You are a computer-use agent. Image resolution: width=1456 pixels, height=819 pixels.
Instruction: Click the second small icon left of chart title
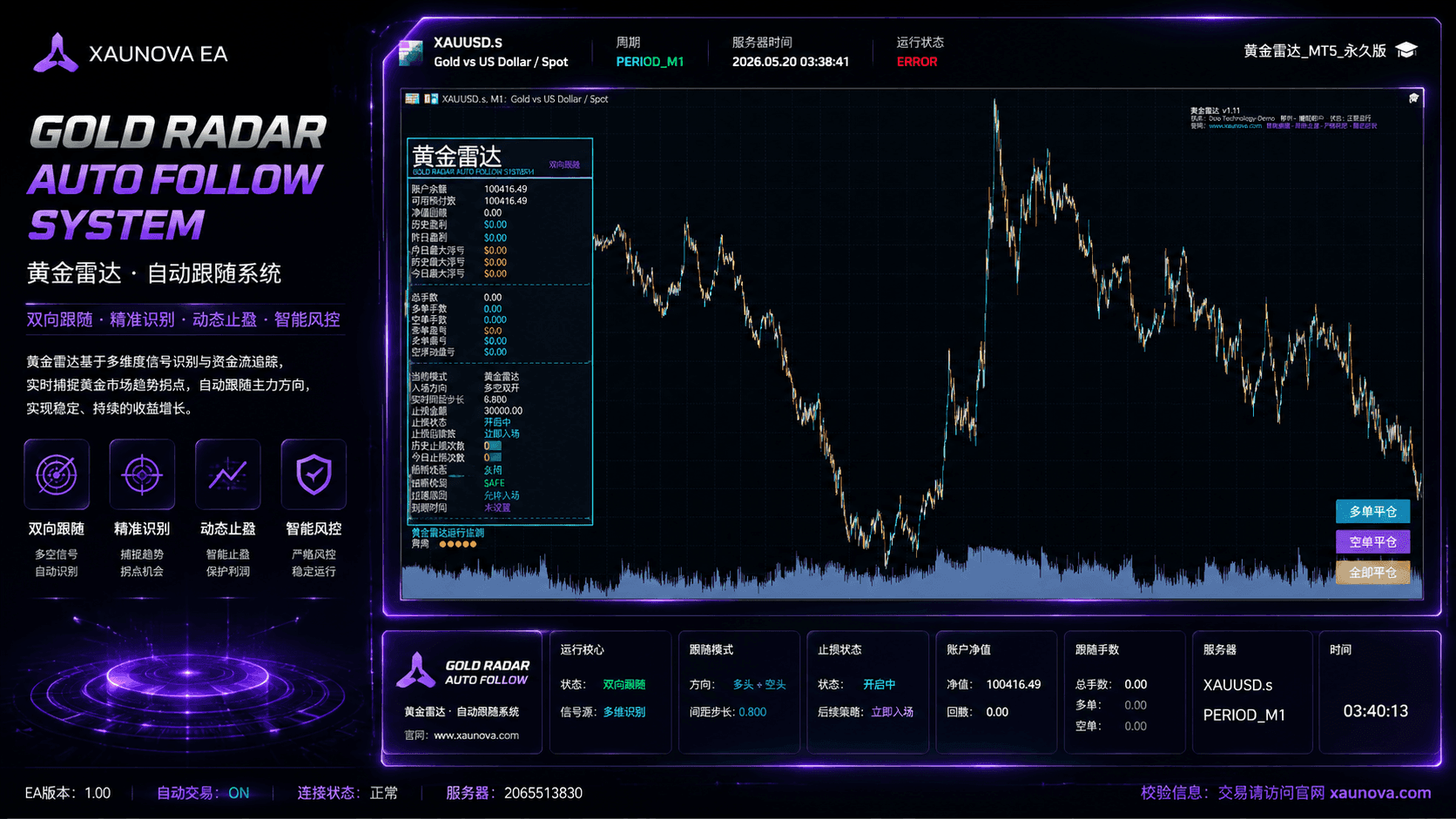pos(431,99)
